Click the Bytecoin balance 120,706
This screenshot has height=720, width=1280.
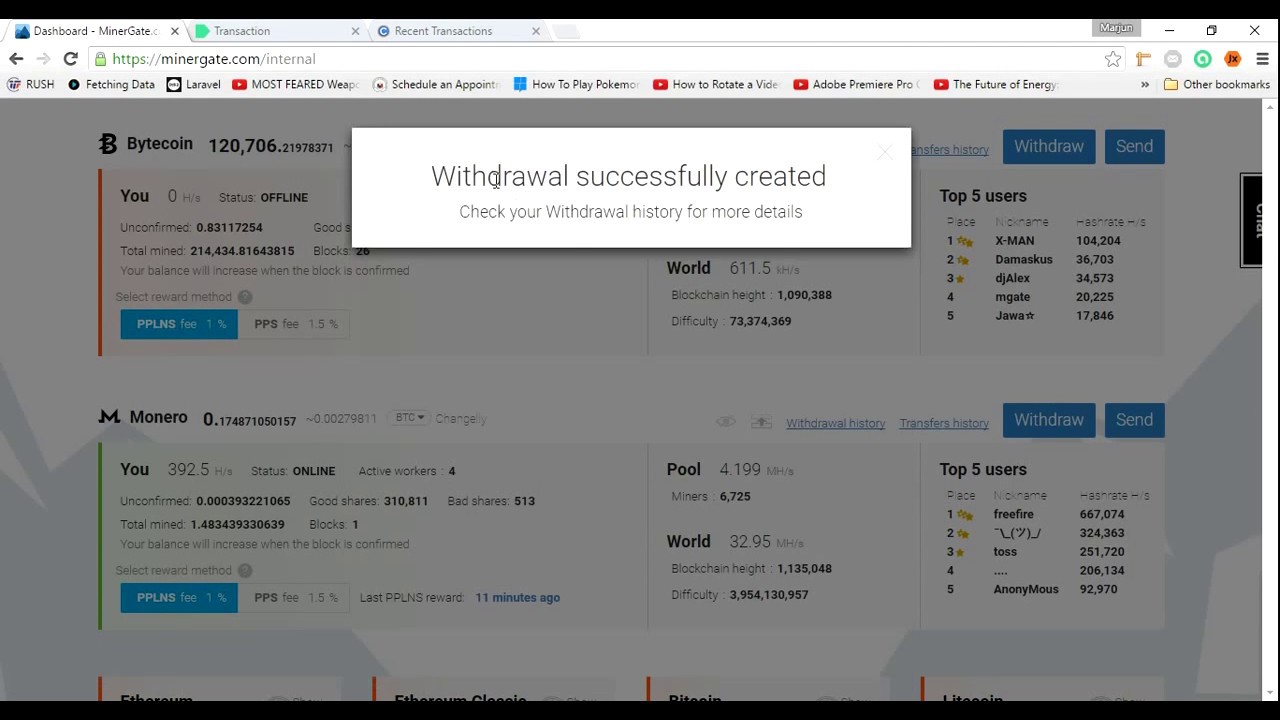click(270, 146)
